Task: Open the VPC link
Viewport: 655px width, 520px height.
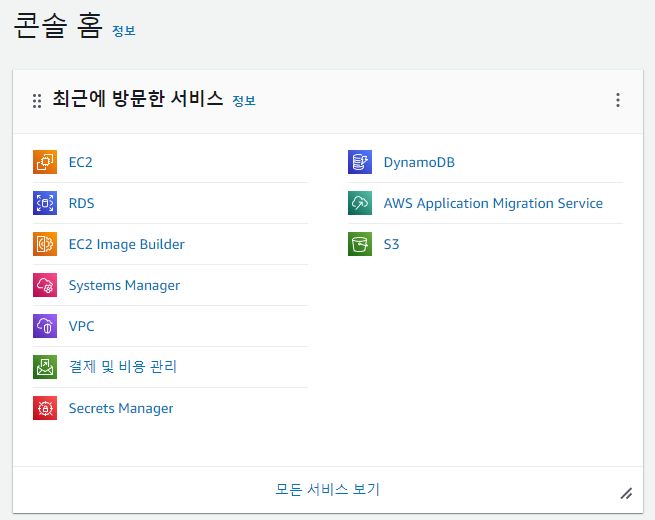Action: click(81, 326)
